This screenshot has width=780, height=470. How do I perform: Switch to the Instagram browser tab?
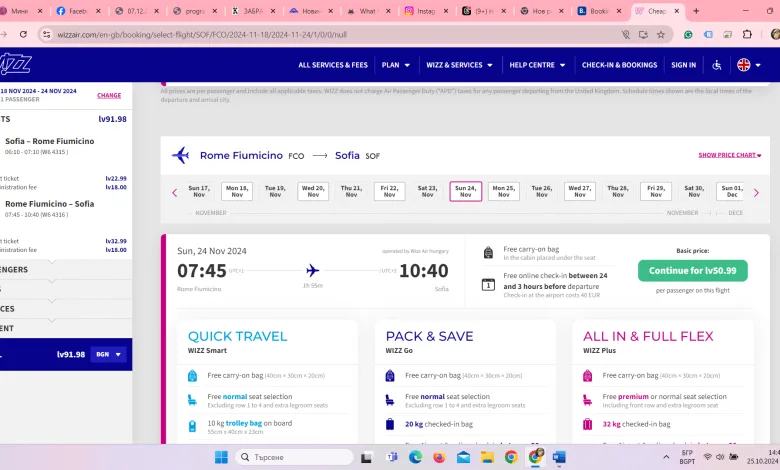[x=426, y=11]
